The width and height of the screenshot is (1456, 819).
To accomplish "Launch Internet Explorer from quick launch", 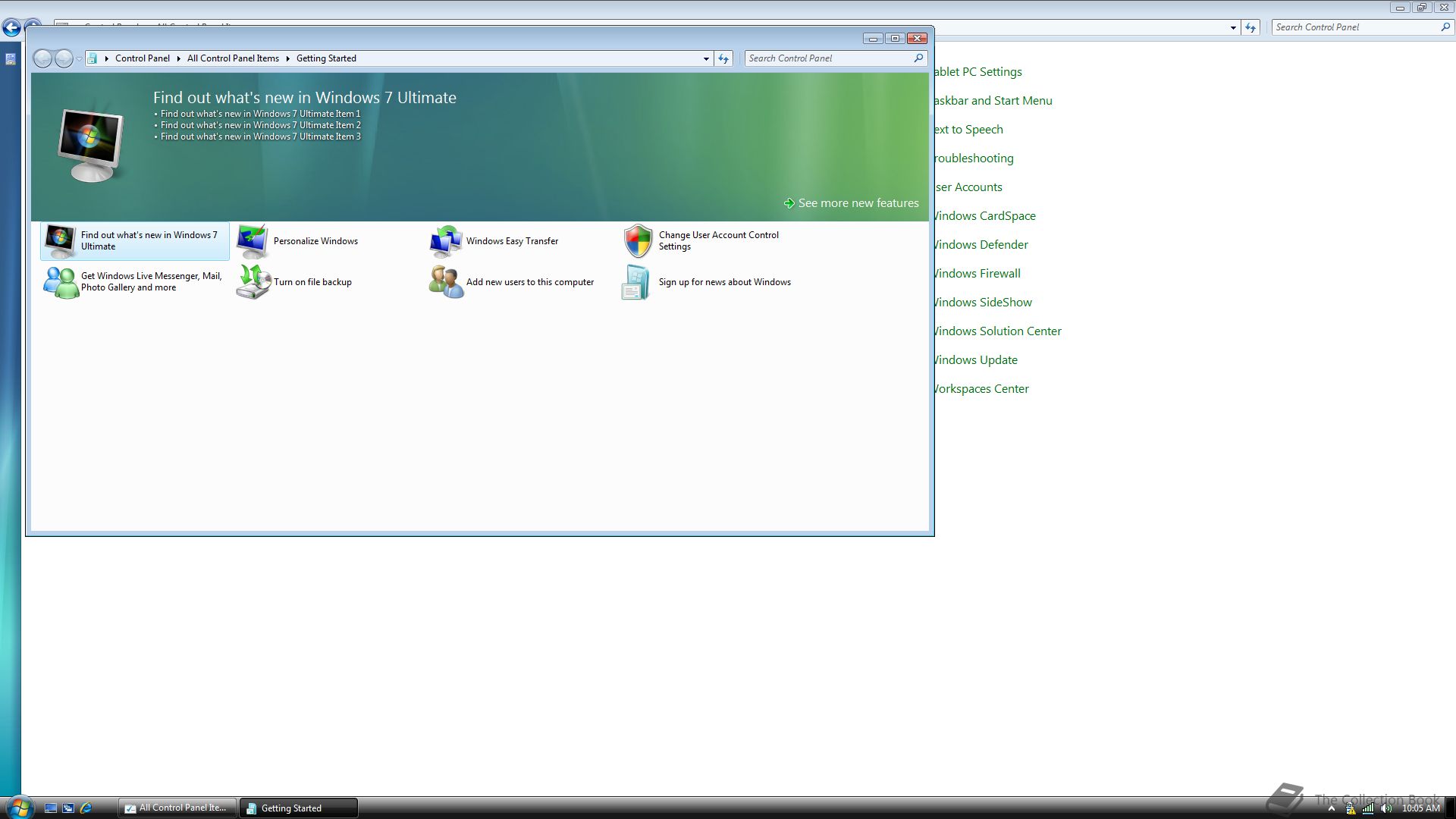I will tap(86, 808).
